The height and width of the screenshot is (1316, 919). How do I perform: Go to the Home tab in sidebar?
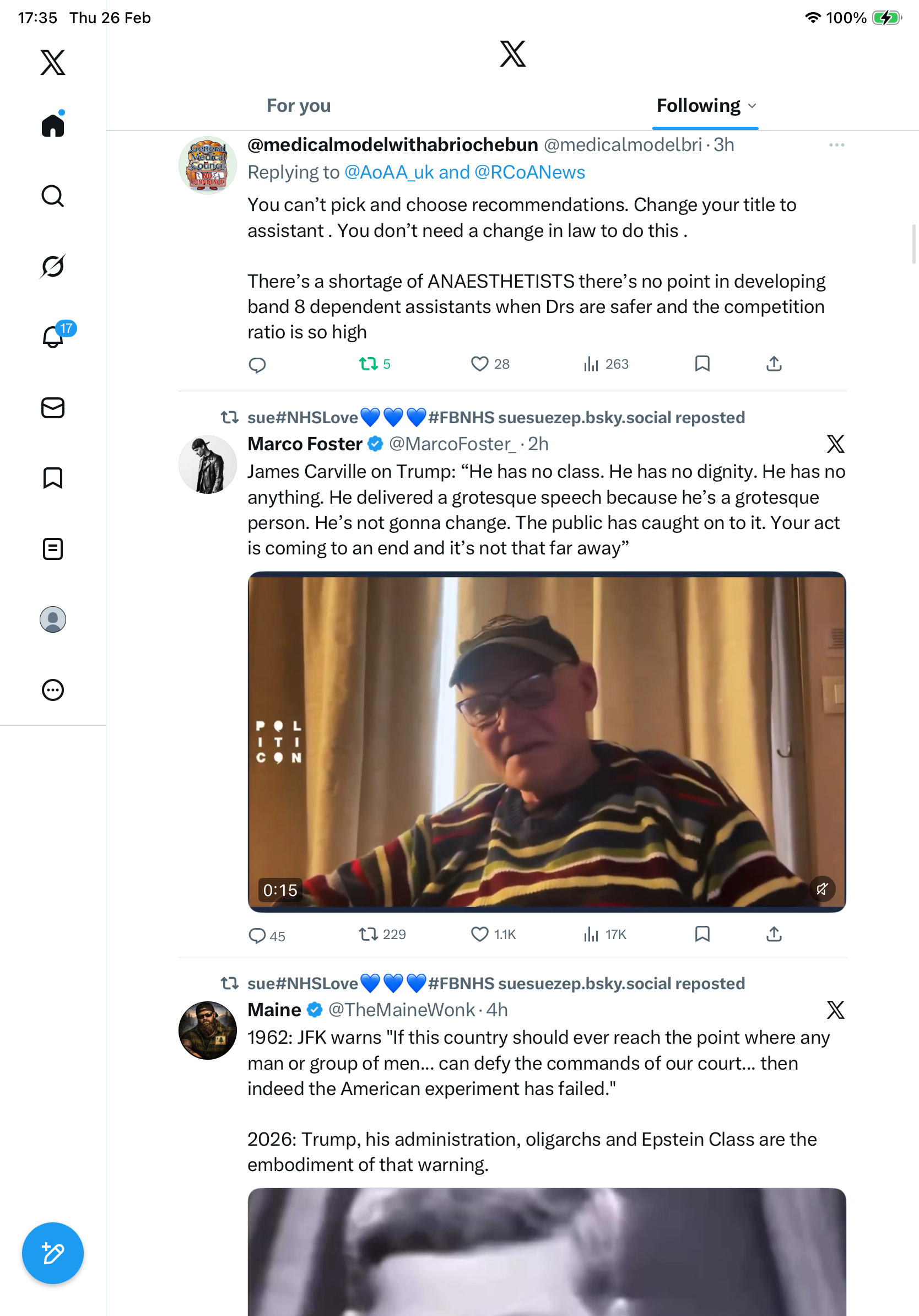coord(53,126)
